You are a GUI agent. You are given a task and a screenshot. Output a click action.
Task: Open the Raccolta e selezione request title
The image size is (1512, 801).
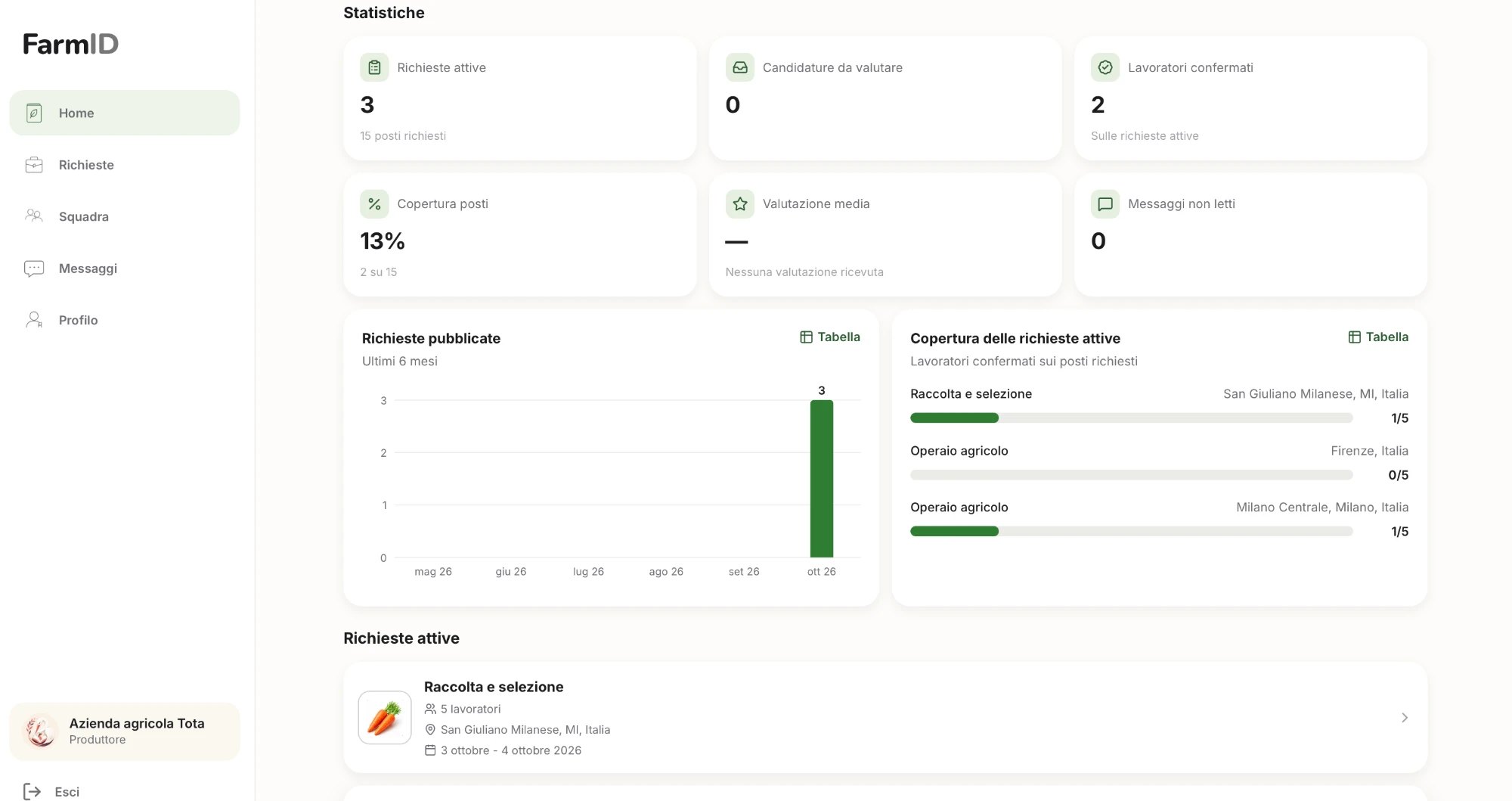coord(494,687)
